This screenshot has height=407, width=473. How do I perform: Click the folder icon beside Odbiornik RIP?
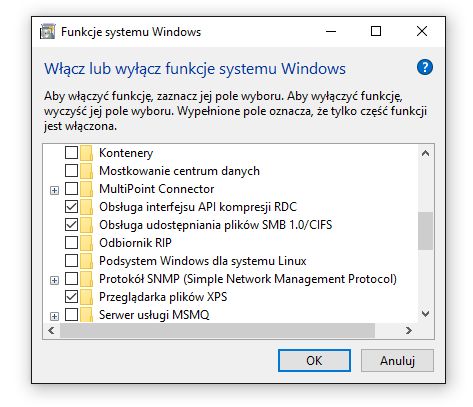tap(87, 243)
